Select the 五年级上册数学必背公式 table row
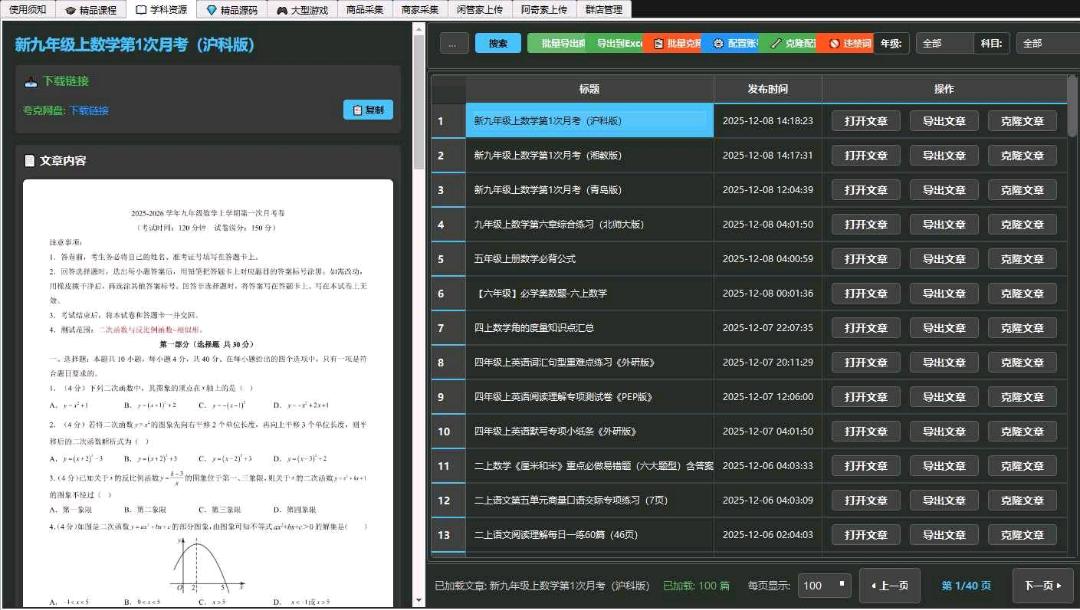 (590, 258)
